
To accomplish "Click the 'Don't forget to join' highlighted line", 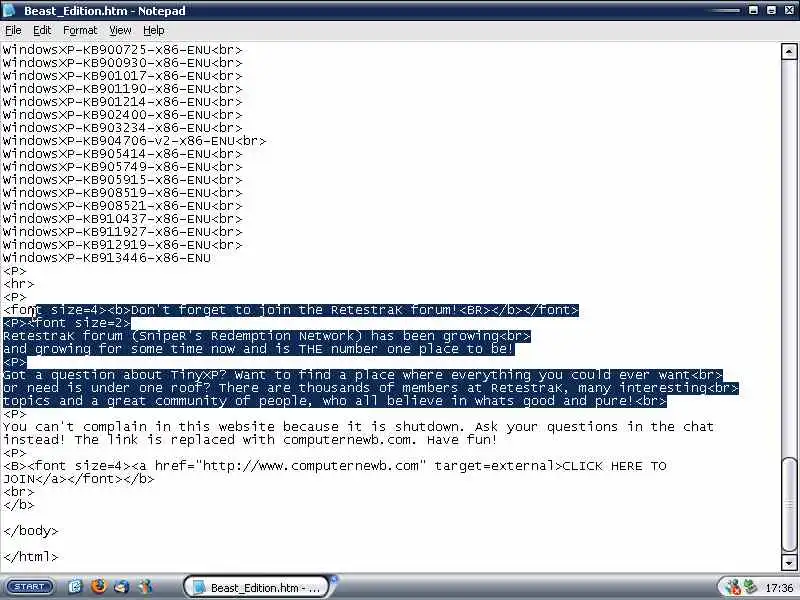I will (291, 310).
